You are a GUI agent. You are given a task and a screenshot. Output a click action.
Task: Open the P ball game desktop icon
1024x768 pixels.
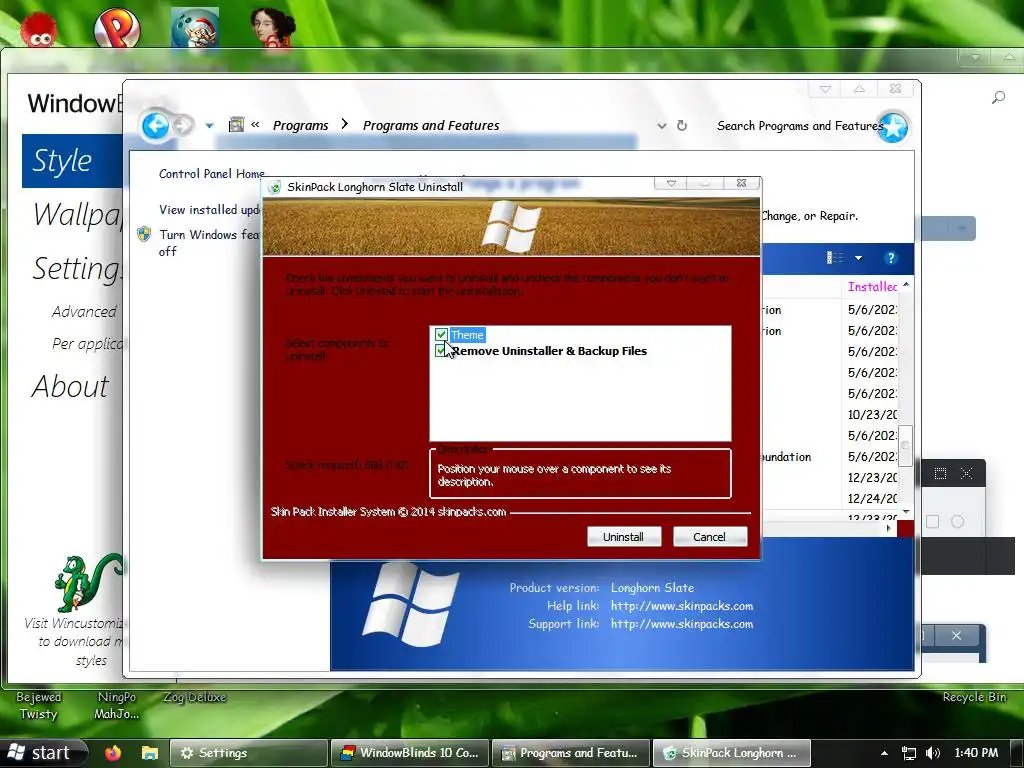tap(117, 28)
